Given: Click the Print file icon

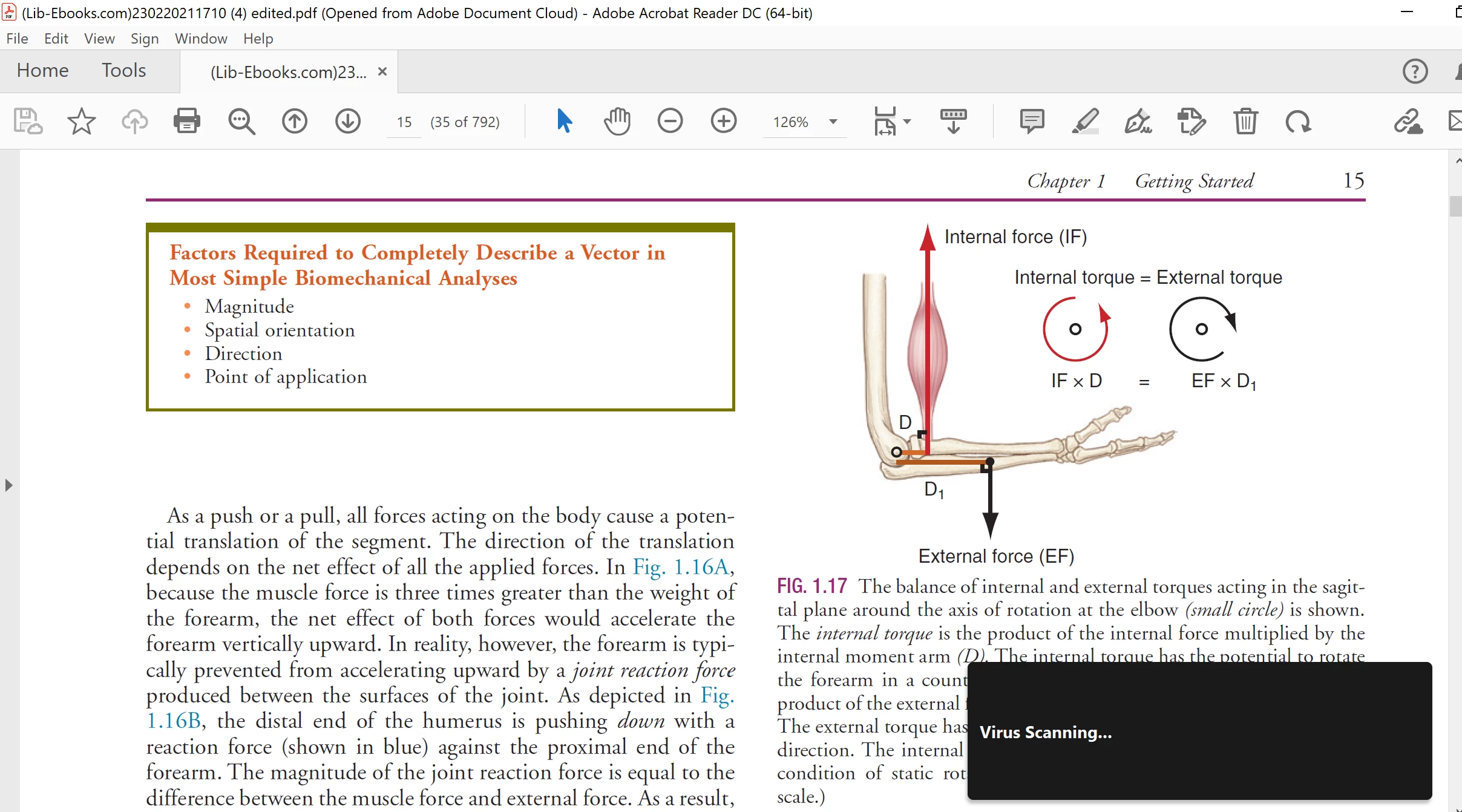Looking at the screenshot, I should pos(186,121).
